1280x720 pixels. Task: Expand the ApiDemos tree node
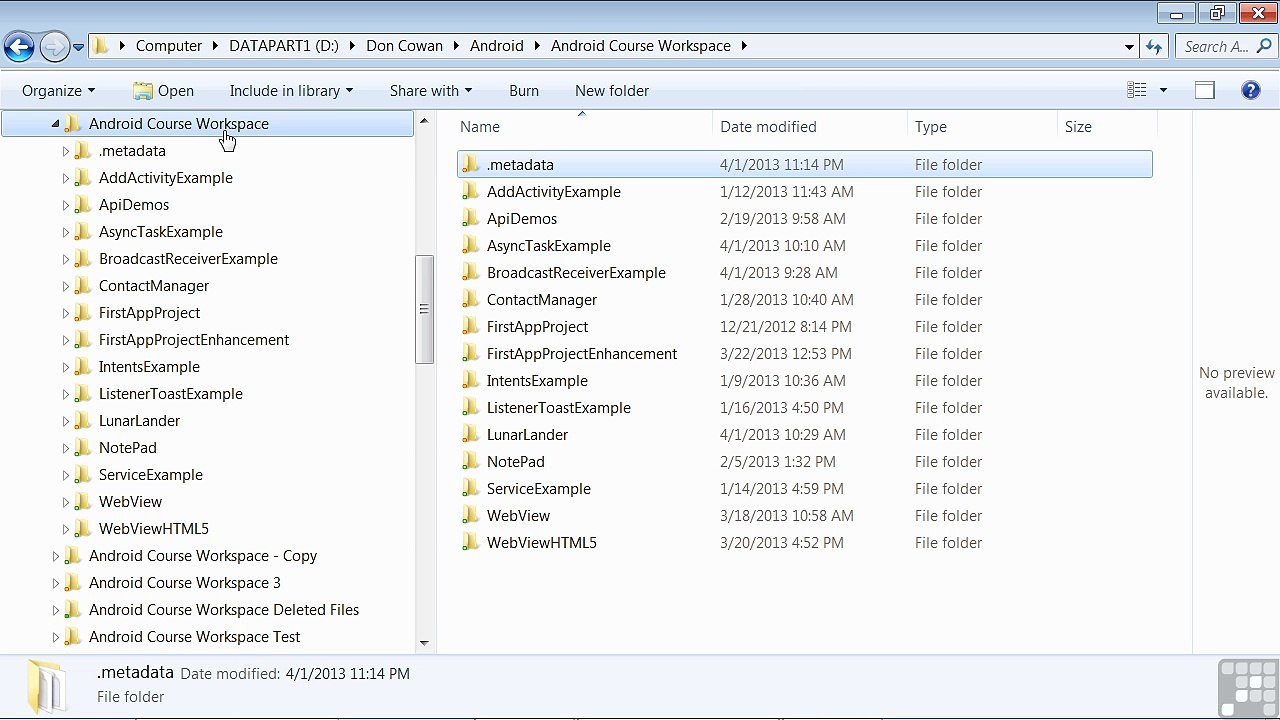point(66,205)
